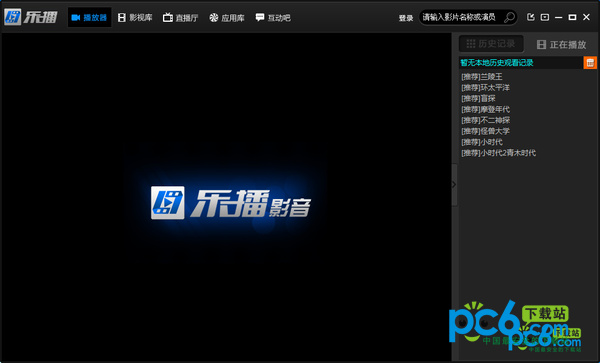Click the 乐播影音 logo in the video area
The image size is (600, 363).
point(231,203)
